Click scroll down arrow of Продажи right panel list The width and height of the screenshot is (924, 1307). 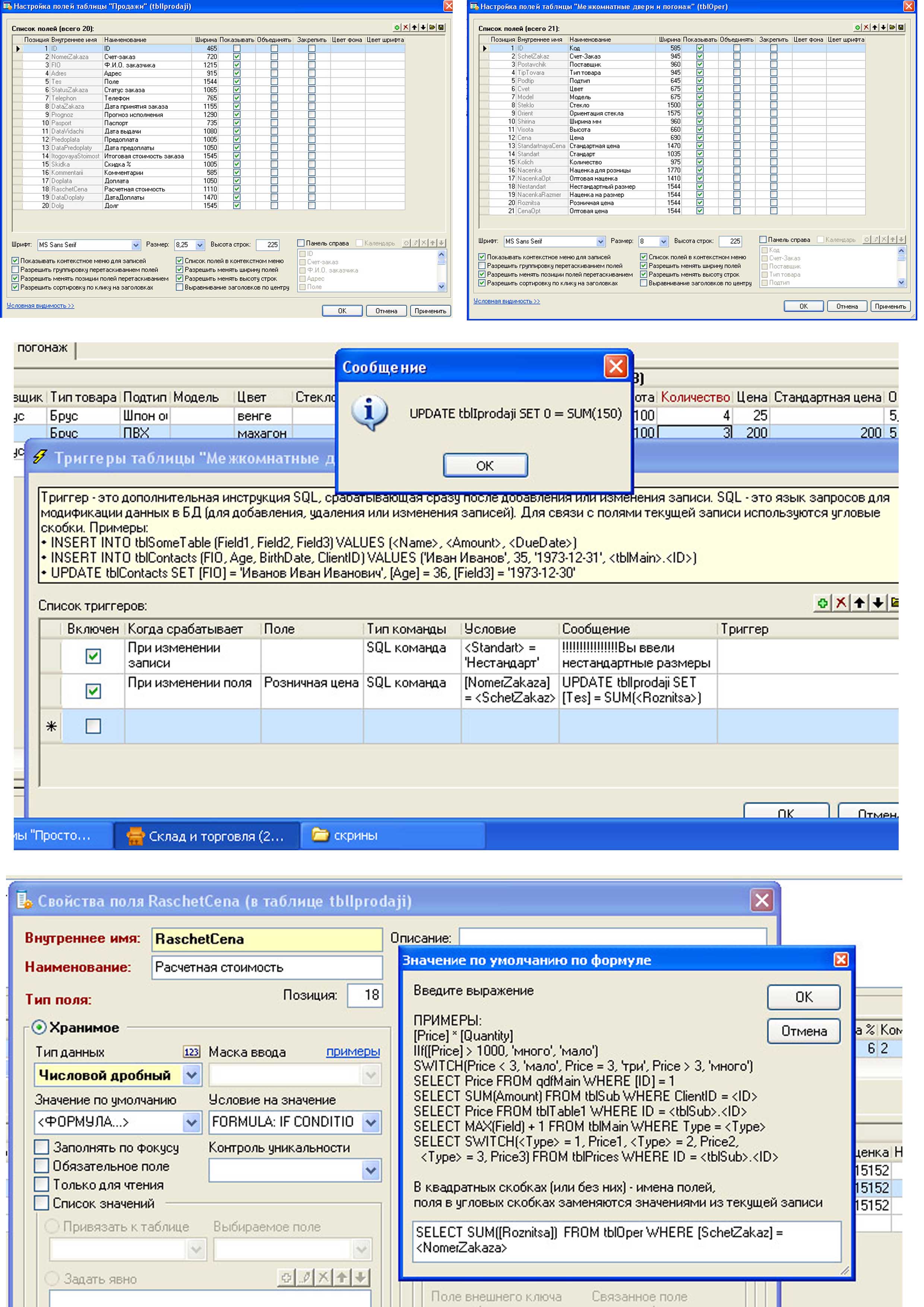click(x=441, y=287)
